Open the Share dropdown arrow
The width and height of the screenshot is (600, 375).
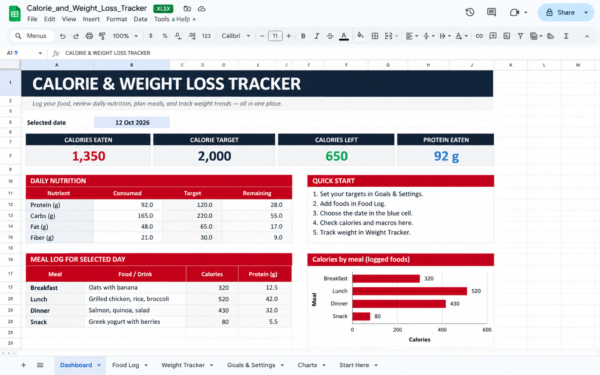click(586, 12)
